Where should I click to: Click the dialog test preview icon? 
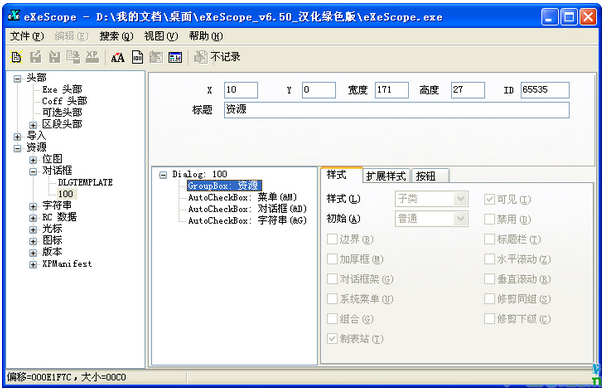pyautogui.click(x=175, y=57)
